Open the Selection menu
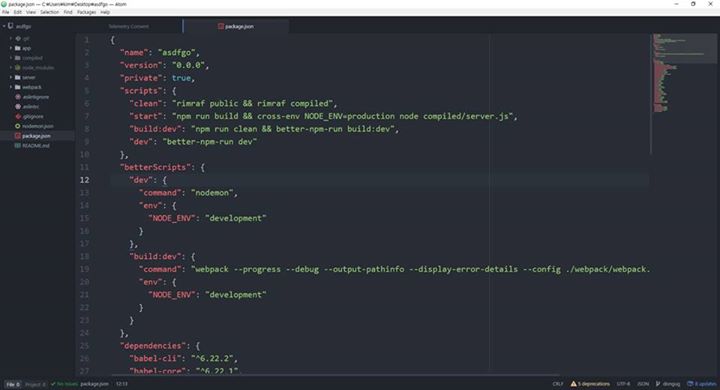 point(50,12)
